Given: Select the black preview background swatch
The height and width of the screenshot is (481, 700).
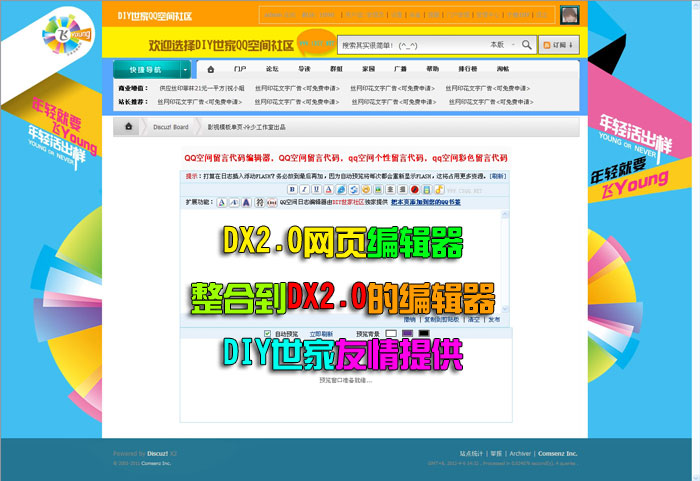Looking at the screenshot, I should tap(424, 333).
